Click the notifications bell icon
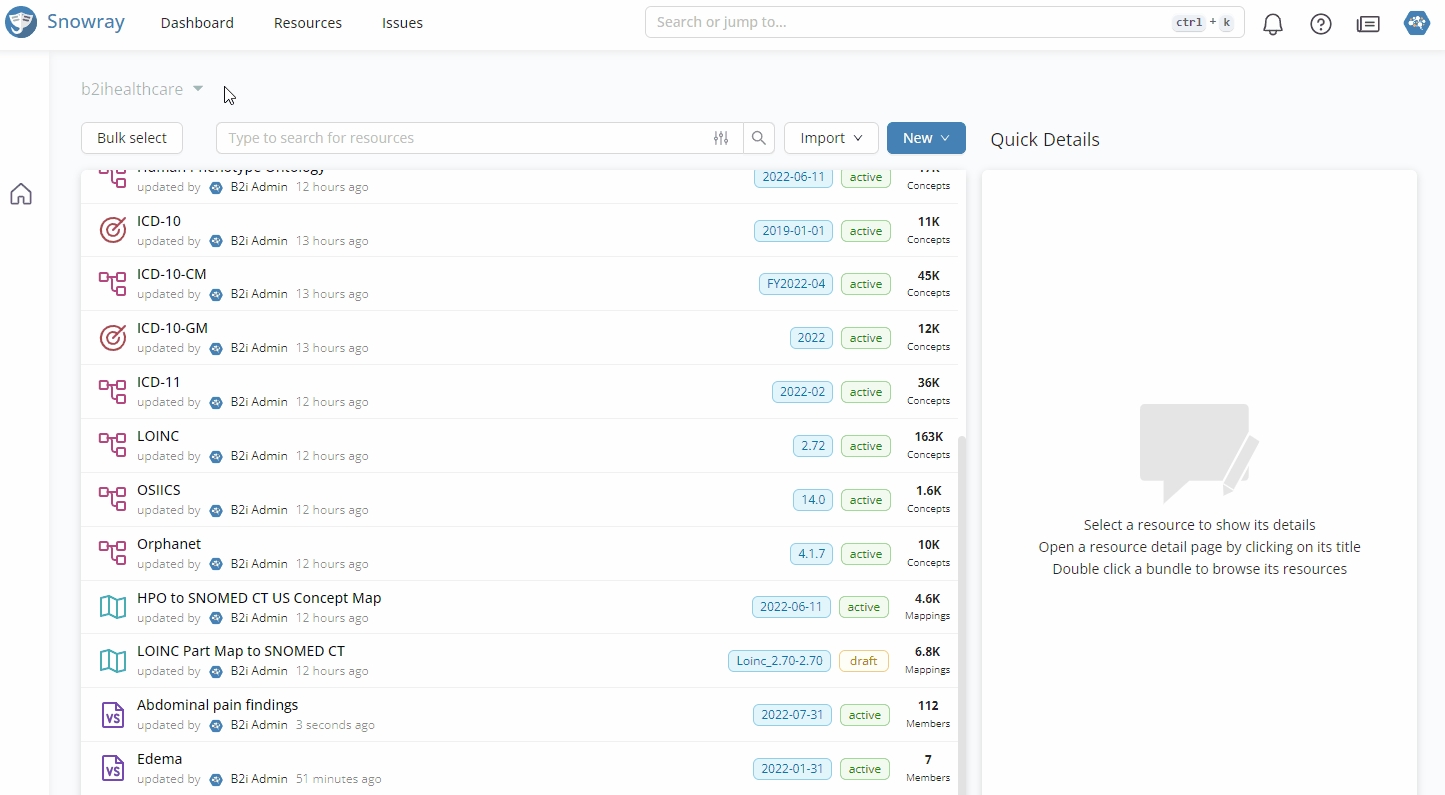 click(1273, 24)
